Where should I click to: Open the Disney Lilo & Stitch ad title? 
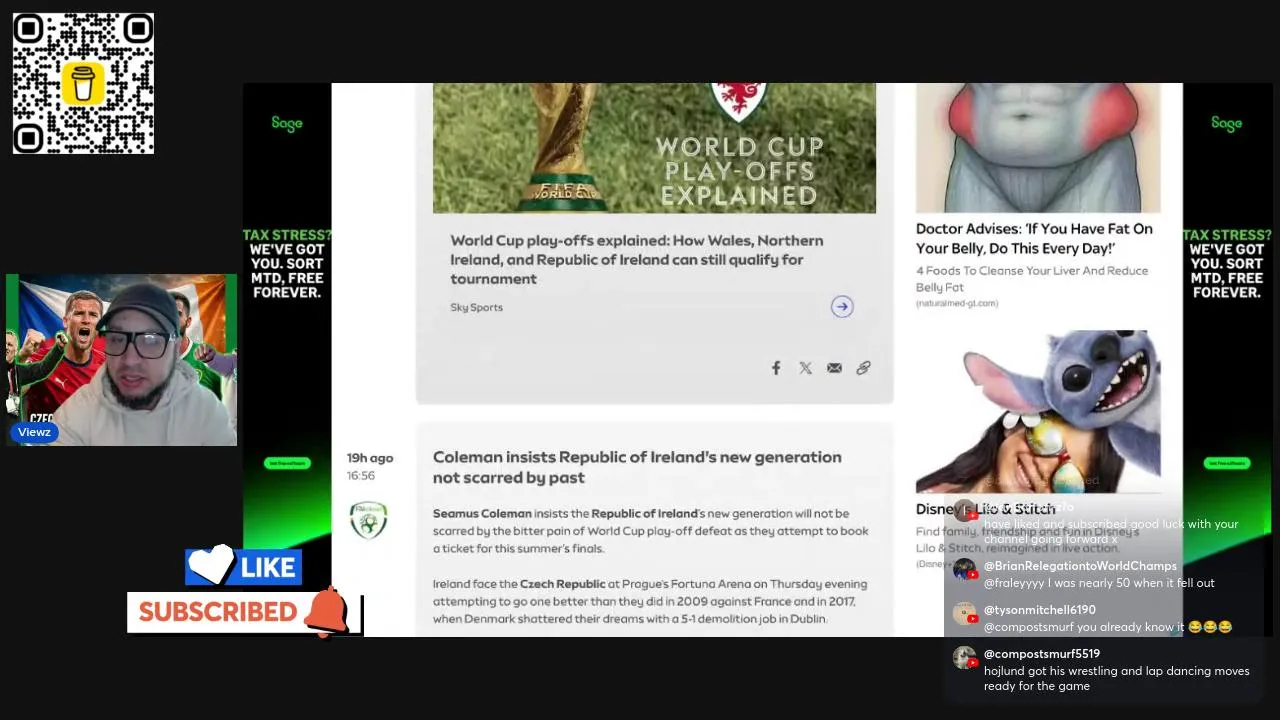(x=985, y=509)
